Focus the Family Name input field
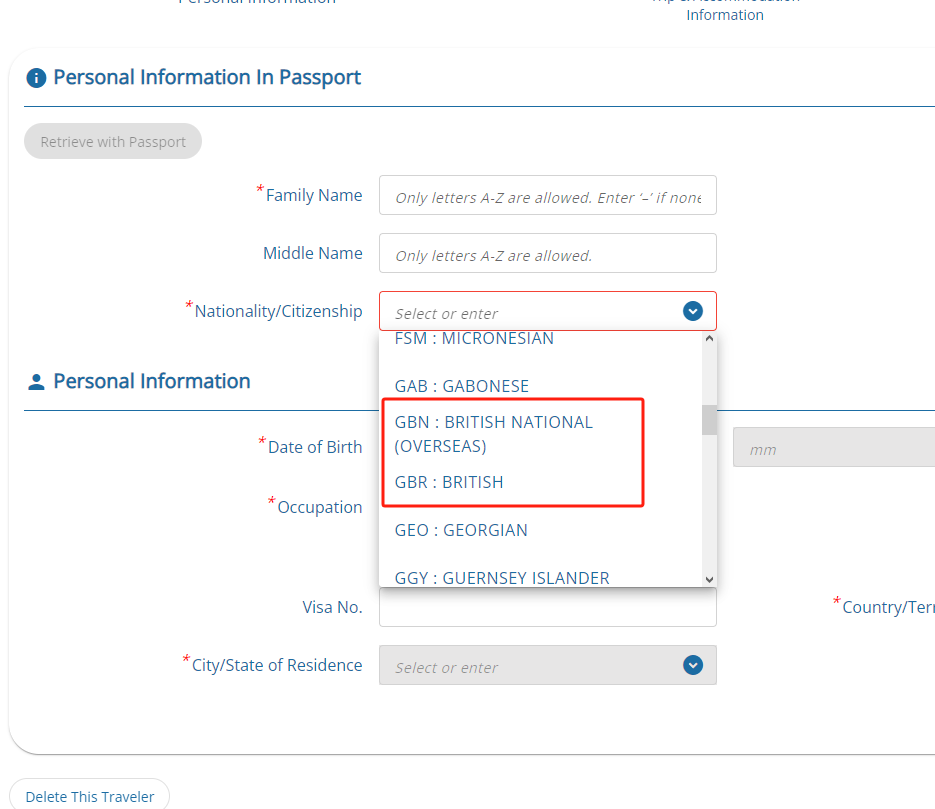The height and width of the screenshot is (809, 935). pos(547,196)
